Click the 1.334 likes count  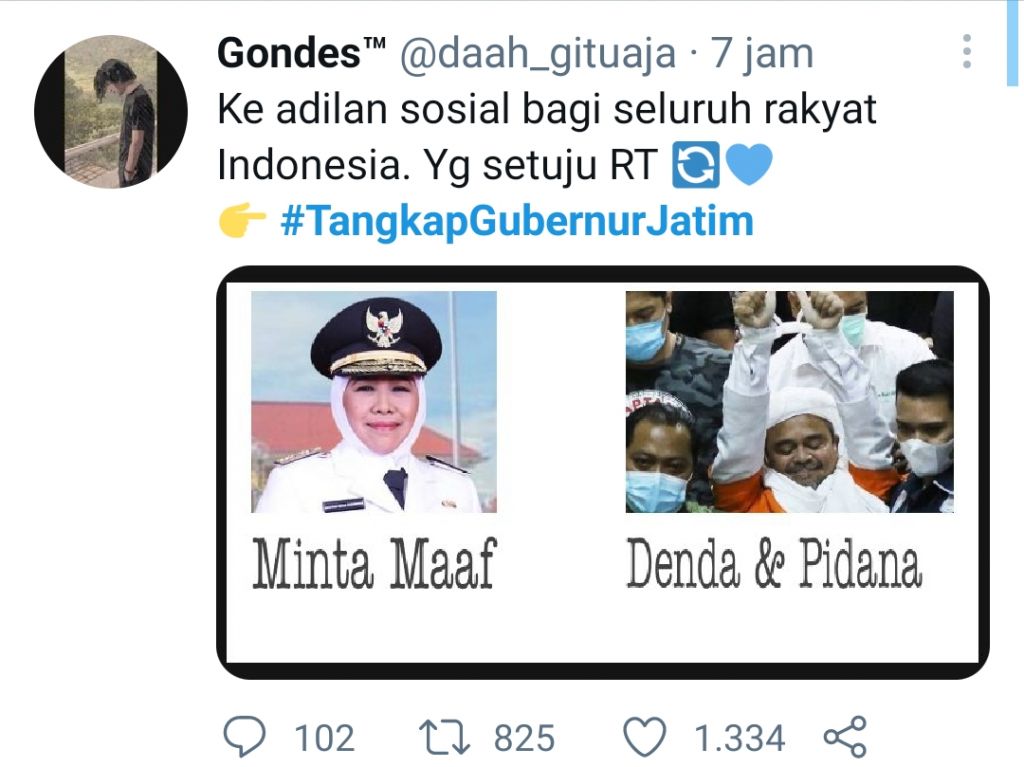739,738
